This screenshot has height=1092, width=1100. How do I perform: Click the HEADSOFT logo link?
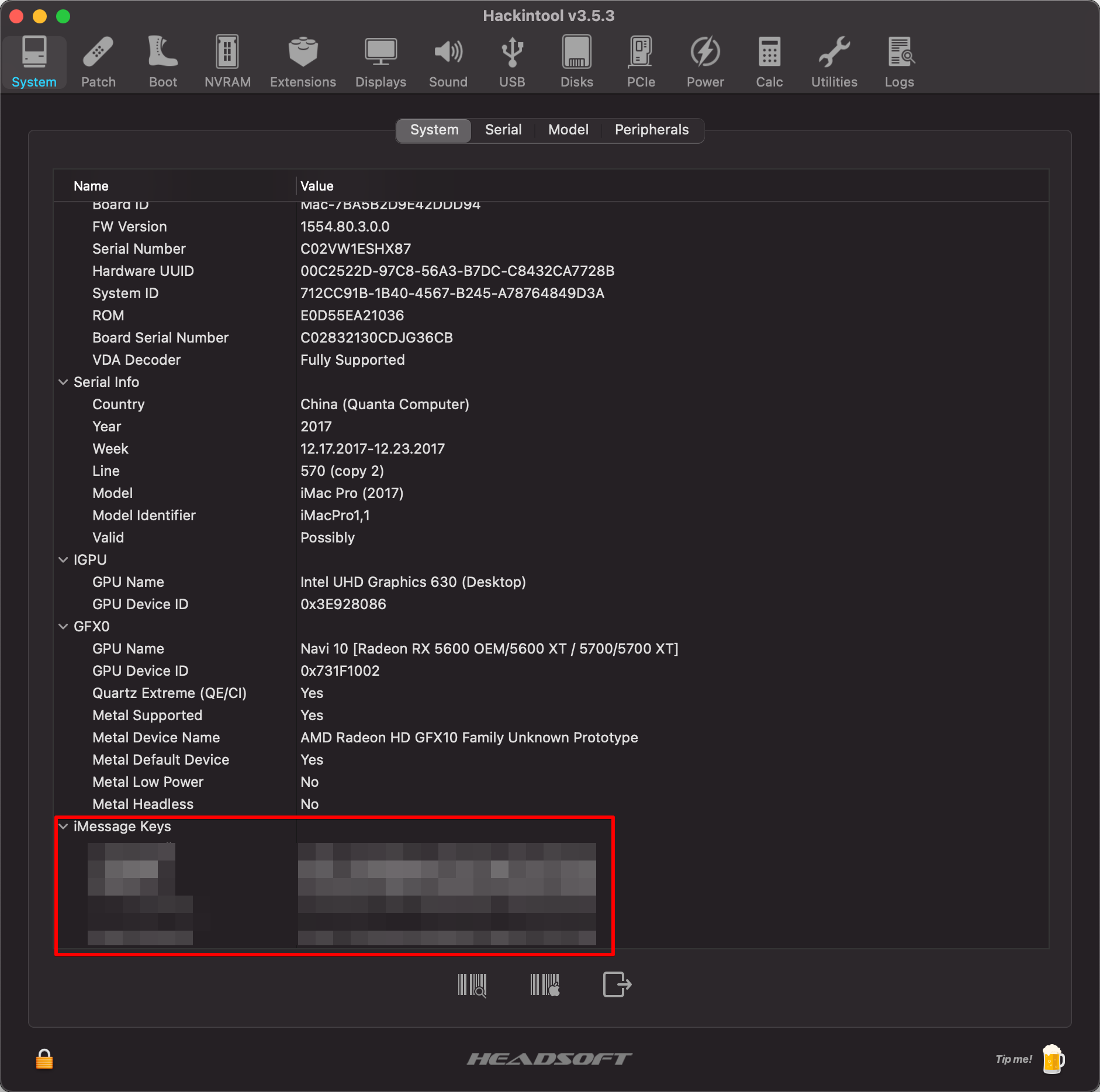click(549, 1059)
